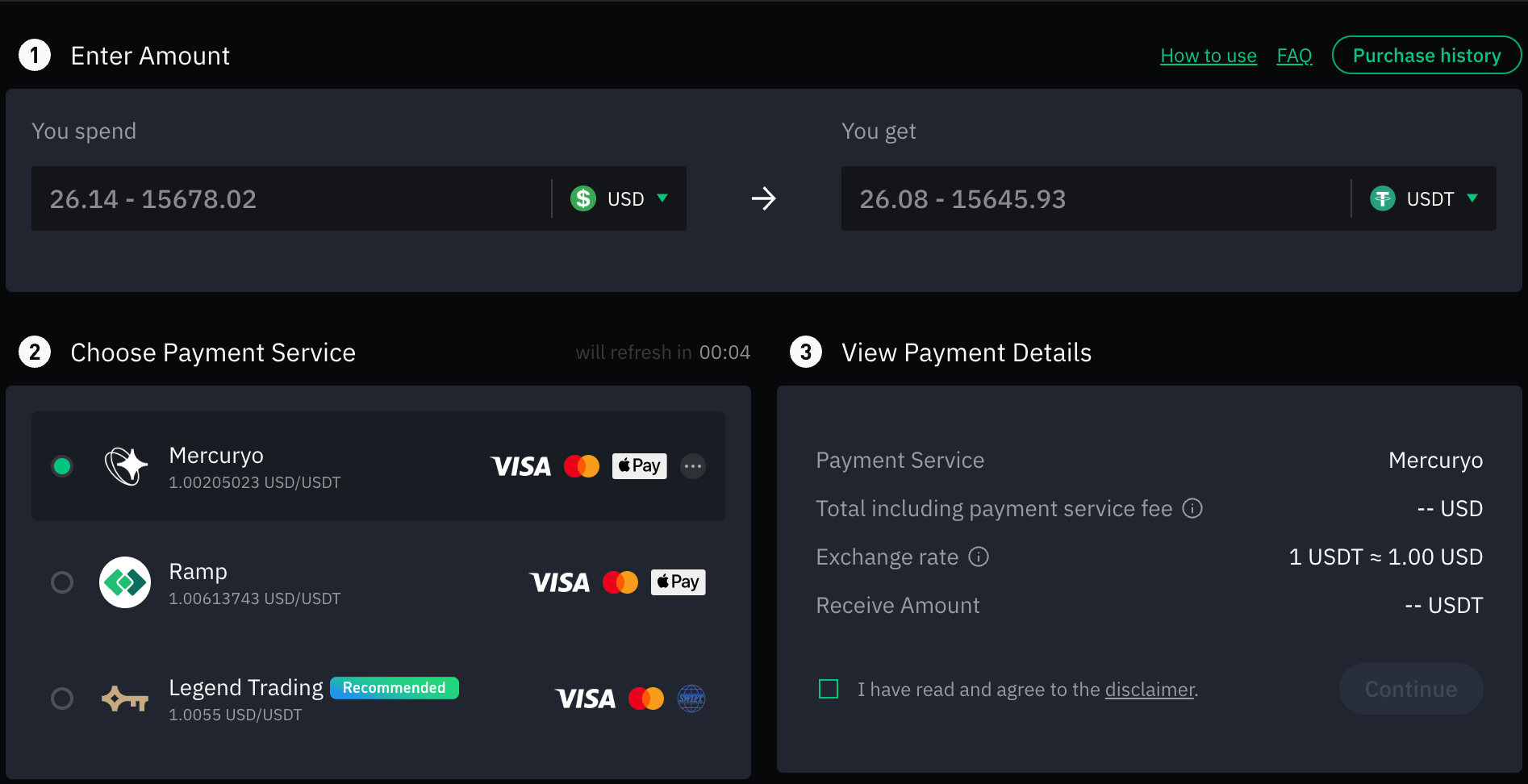Screen dimensions: 1528x784
Task: Click the Visa logo in Legend Trading row
Action: 586,699
